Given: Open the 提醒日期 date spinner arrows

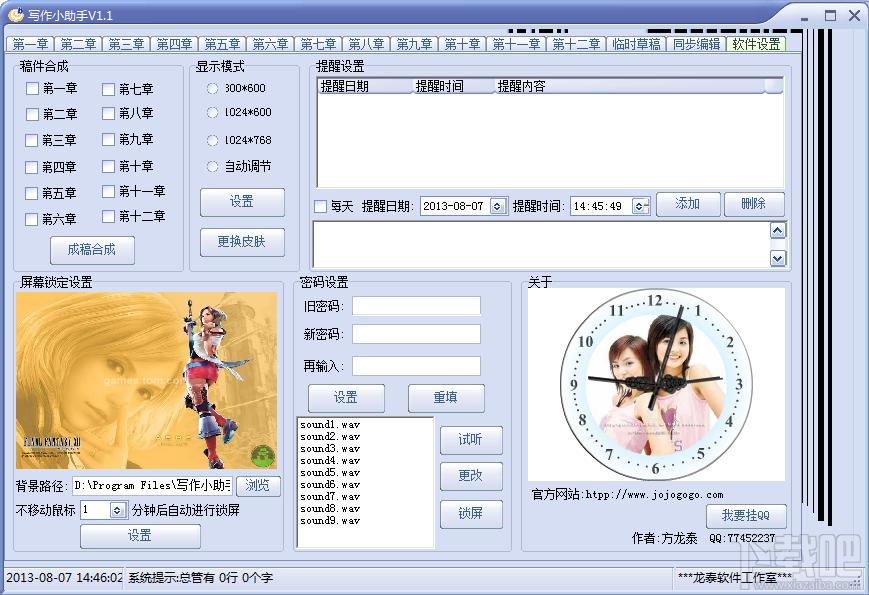Looking at the screenshot, I should click(497, 206).
